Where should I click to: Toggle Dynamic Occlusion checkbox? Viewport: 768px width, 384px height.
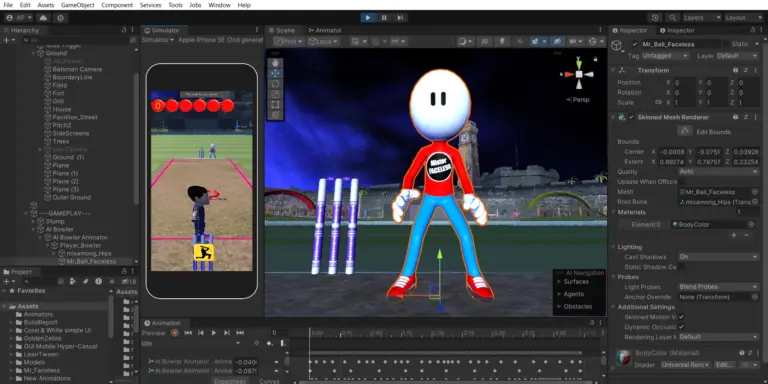(x=681, y=327)
